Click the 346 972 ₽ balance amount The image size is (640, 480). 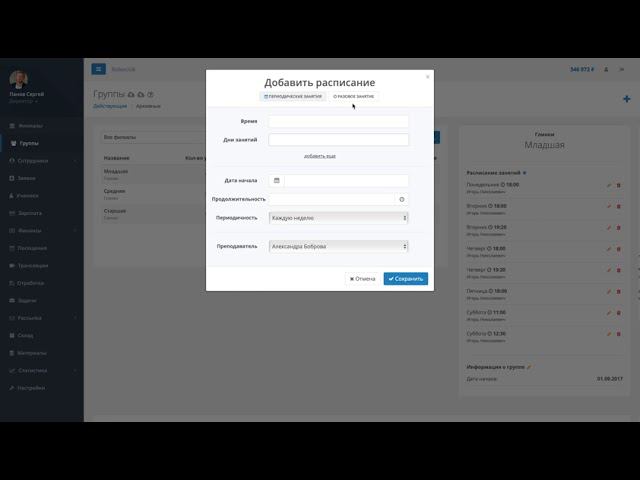pyautogui.click(x=582, y=69)
